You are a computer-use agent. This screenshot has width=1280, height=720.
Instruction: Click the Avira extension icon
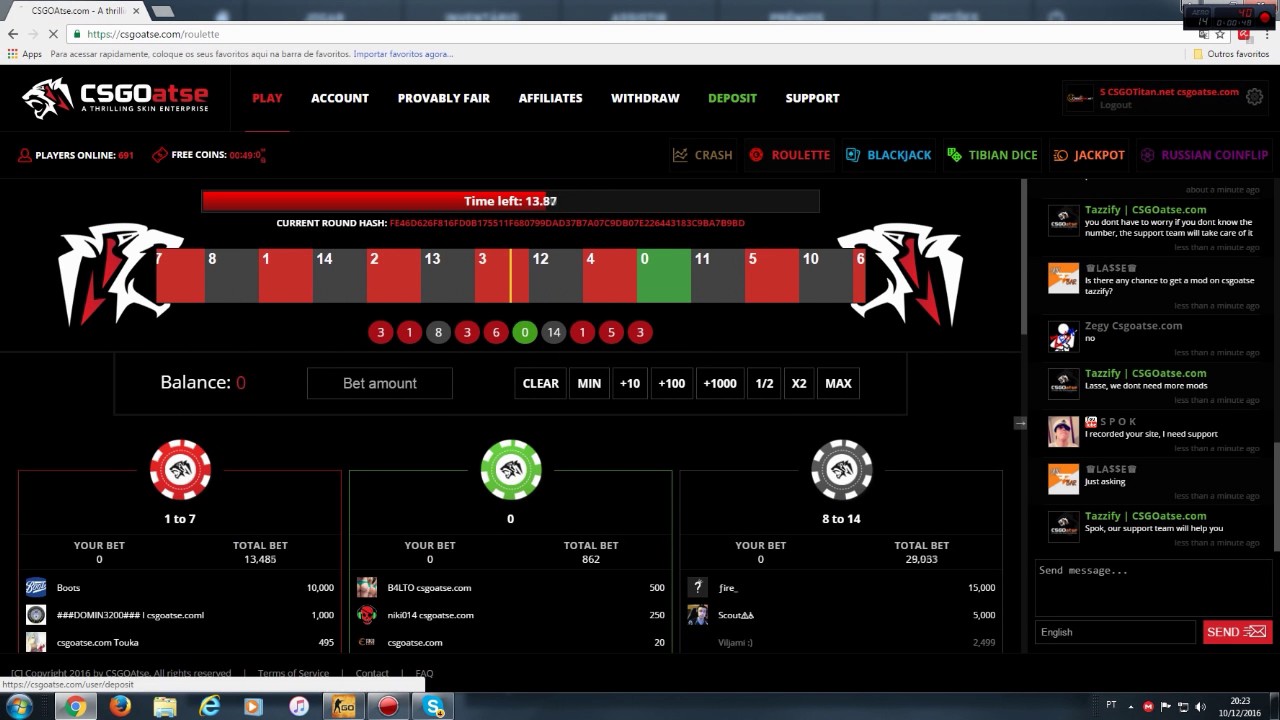(1244, 34)
